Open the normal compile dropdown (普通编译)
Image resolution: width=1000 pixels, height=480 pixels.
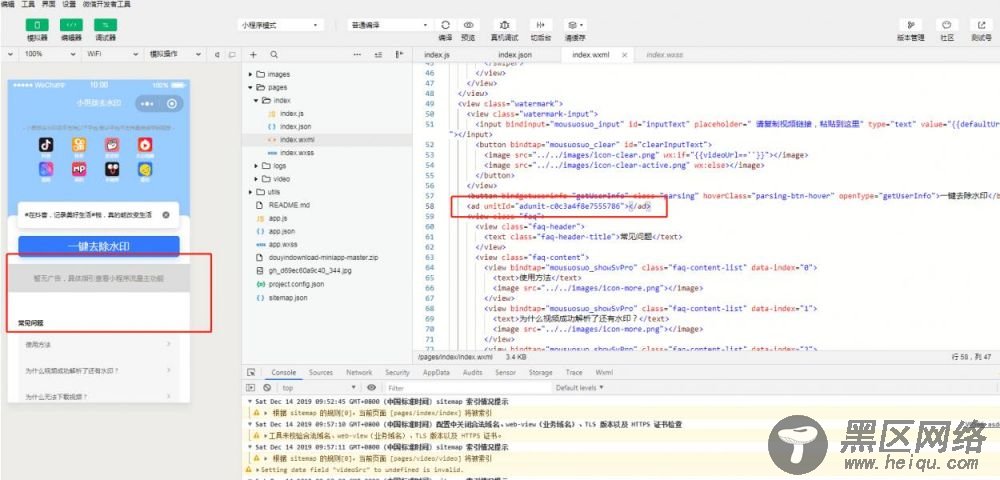pos(389,25)
